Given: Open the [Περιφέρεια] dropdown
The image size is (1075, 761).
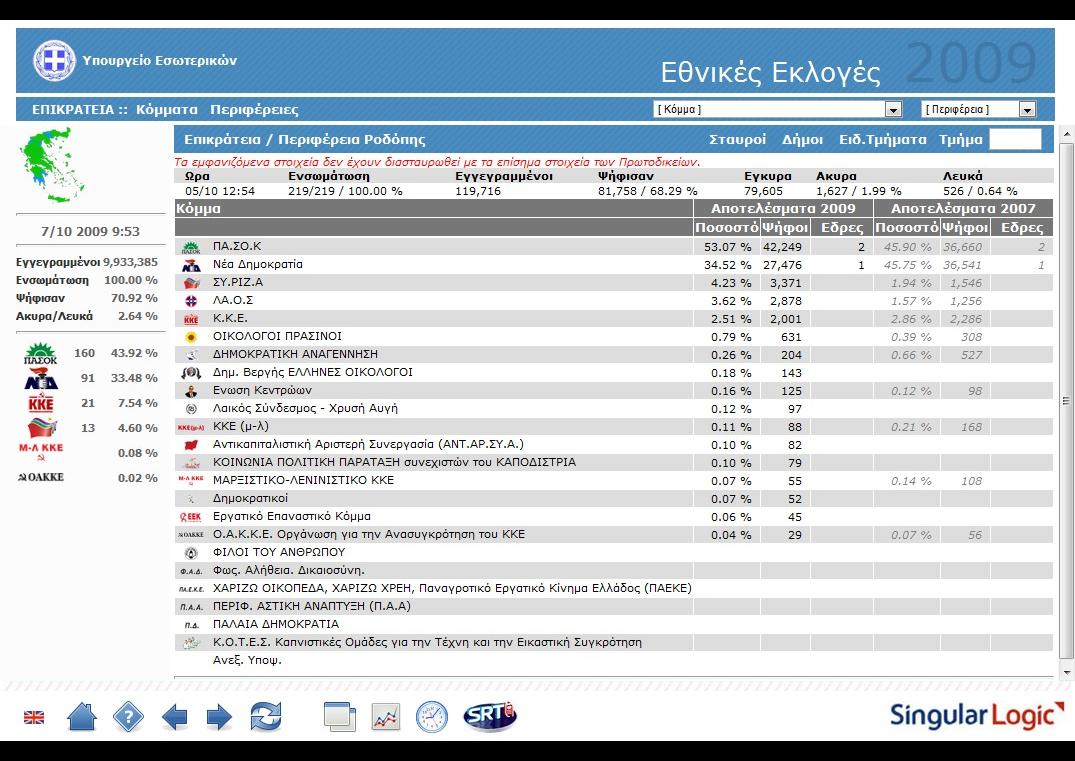Looking at the screenshot, I should (978, 109).
